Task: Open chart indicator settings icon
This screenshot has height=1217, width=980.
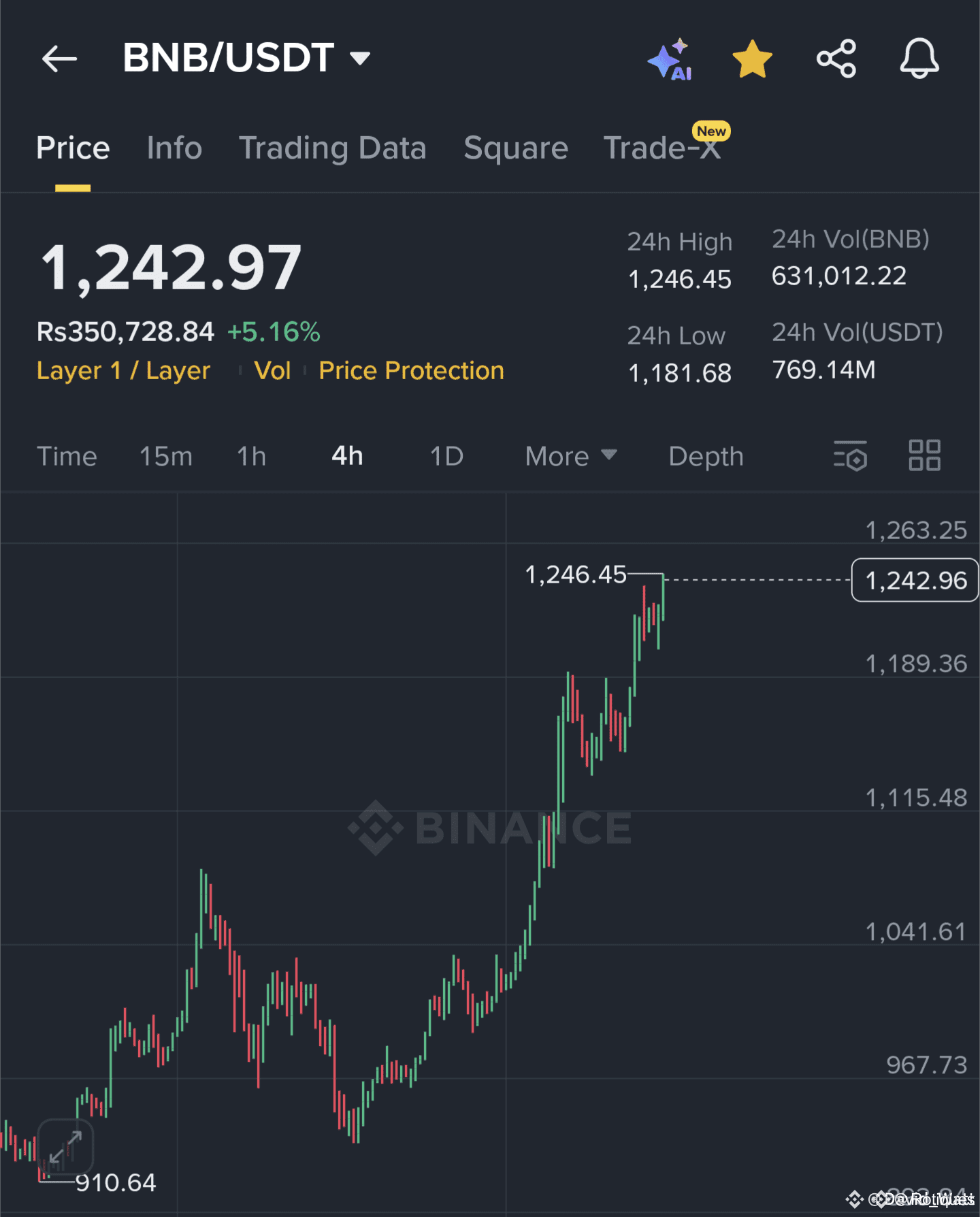Action: point(851,455)
